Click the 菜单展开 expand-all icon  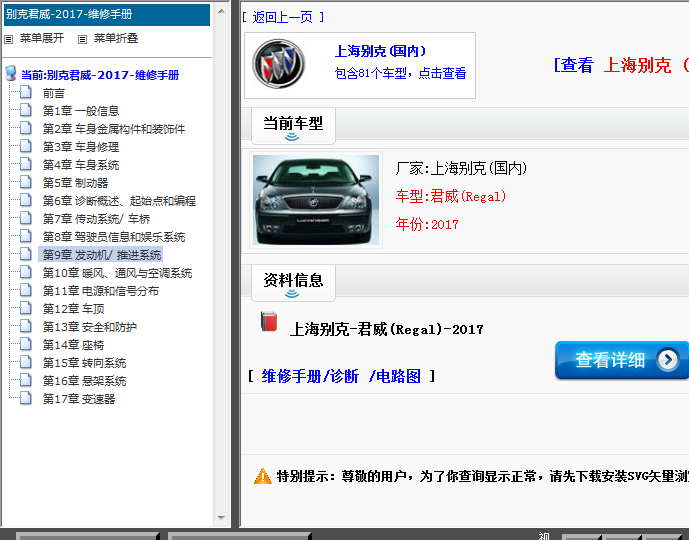[9, 39]
